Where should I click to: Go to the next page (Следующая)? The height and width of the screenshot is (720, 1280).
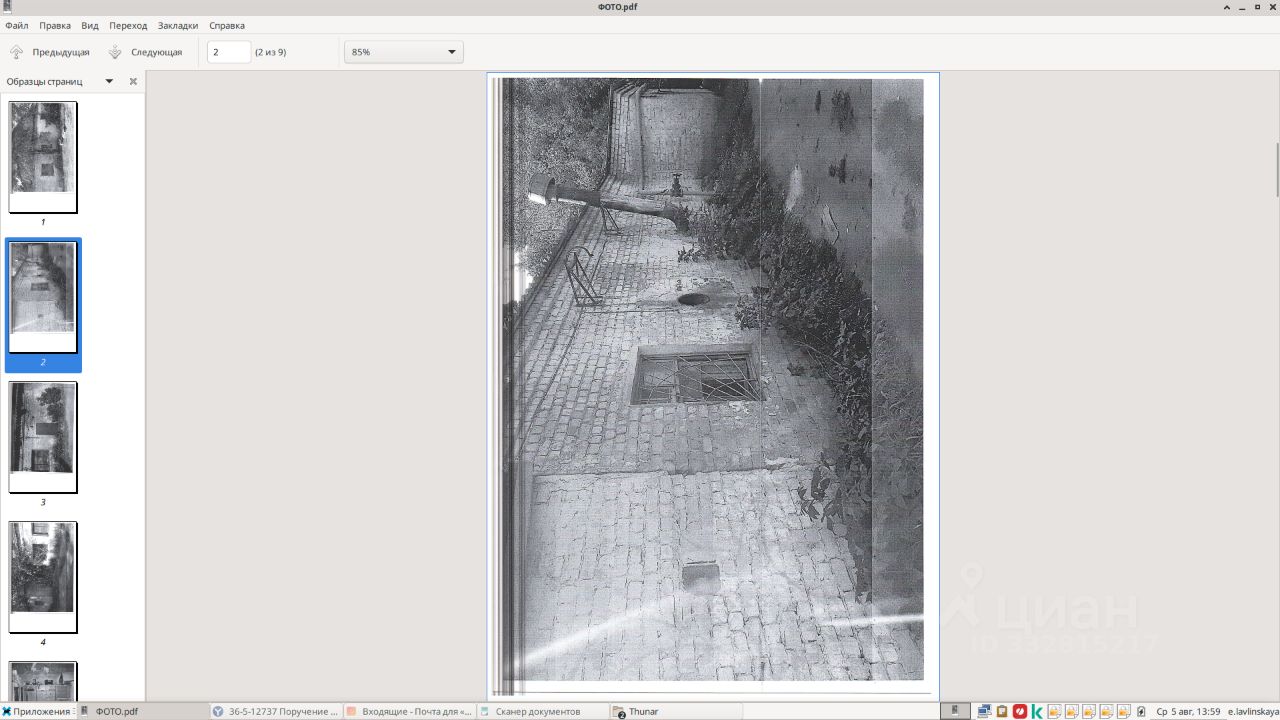point(145,52)
